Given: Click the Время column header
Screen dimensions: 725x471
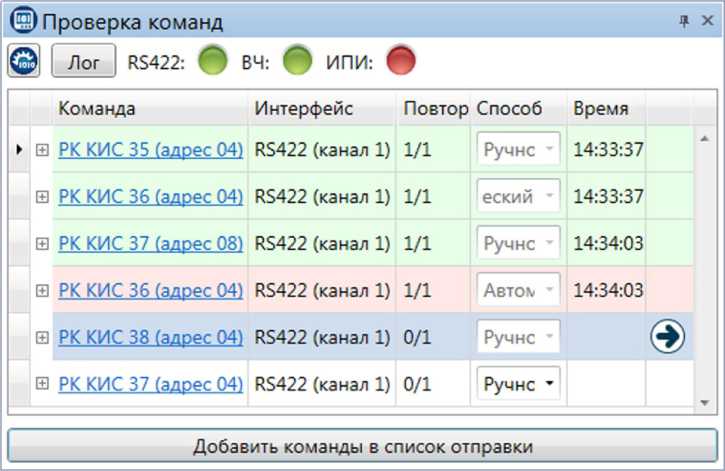Looking at the screenshot, I should tap(607, 109).
